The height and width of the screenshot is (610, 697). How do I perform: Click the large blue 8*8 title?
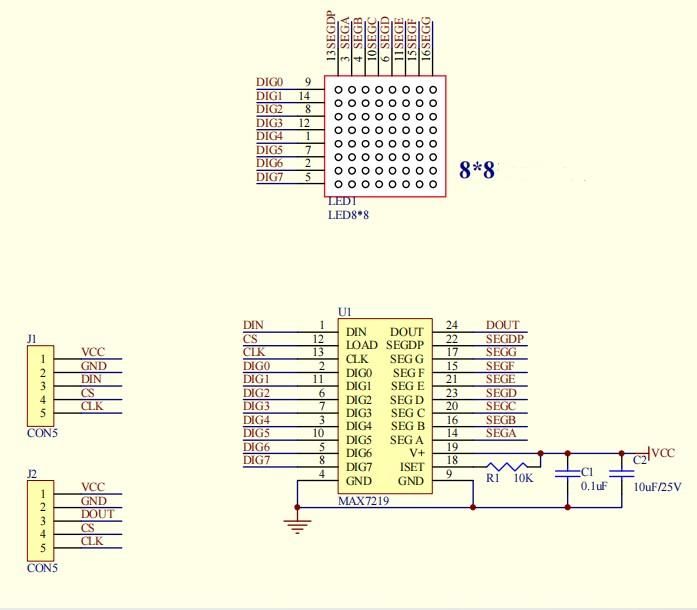477,170
